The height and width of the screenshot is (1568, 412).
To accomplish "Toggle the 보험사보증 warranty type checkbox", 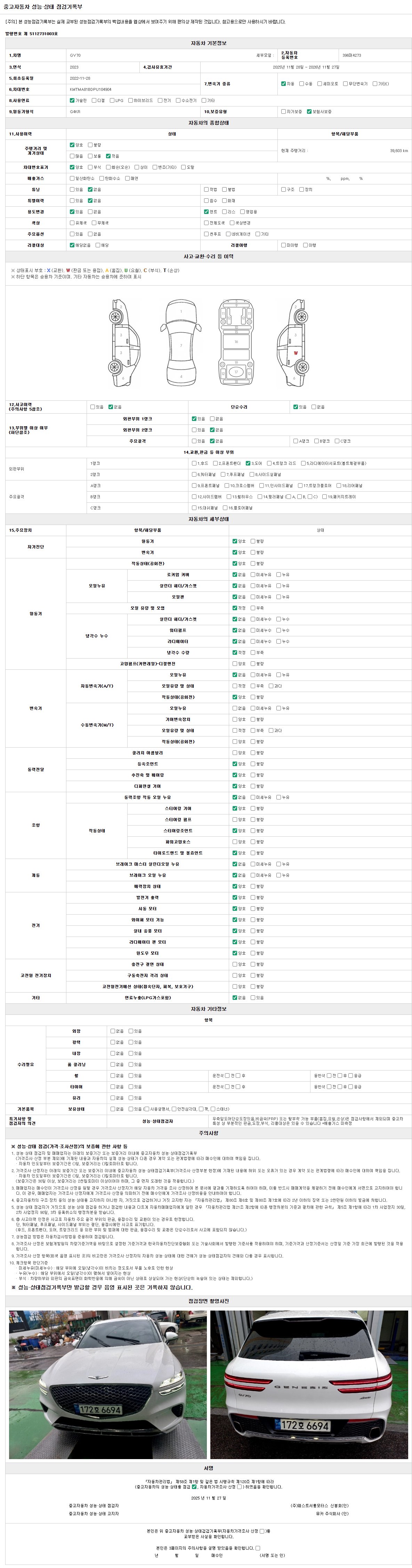I will point(310,112).
